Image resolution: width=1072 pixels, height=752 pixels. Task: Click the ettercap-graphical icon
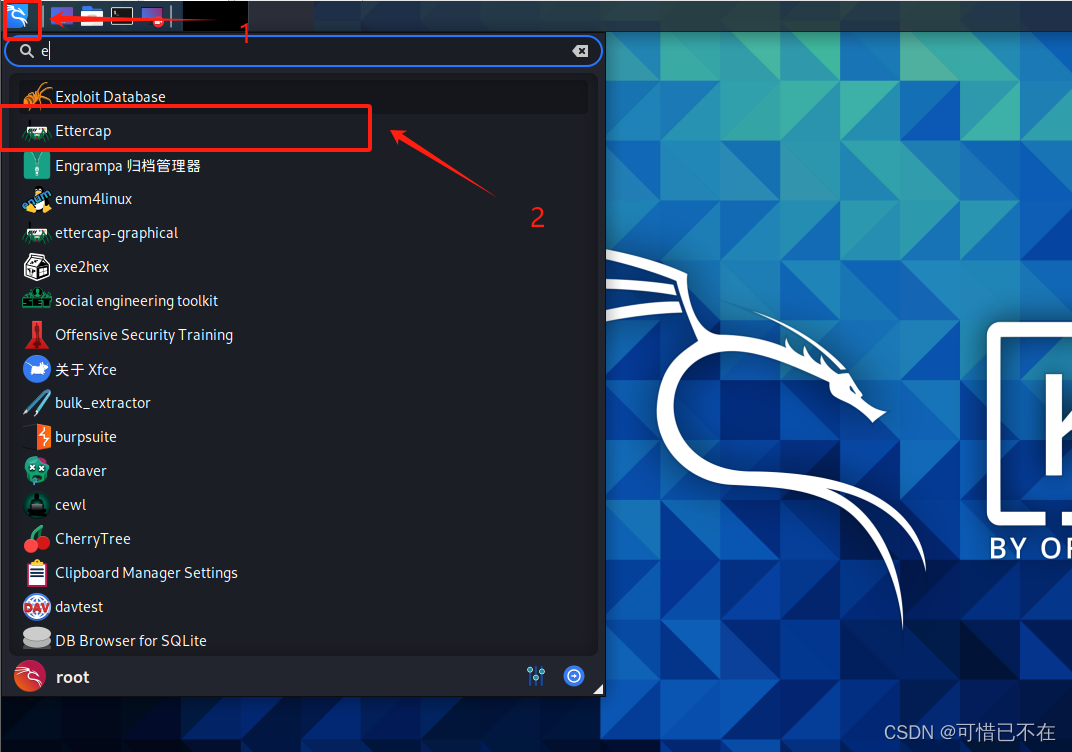point(37,233)
